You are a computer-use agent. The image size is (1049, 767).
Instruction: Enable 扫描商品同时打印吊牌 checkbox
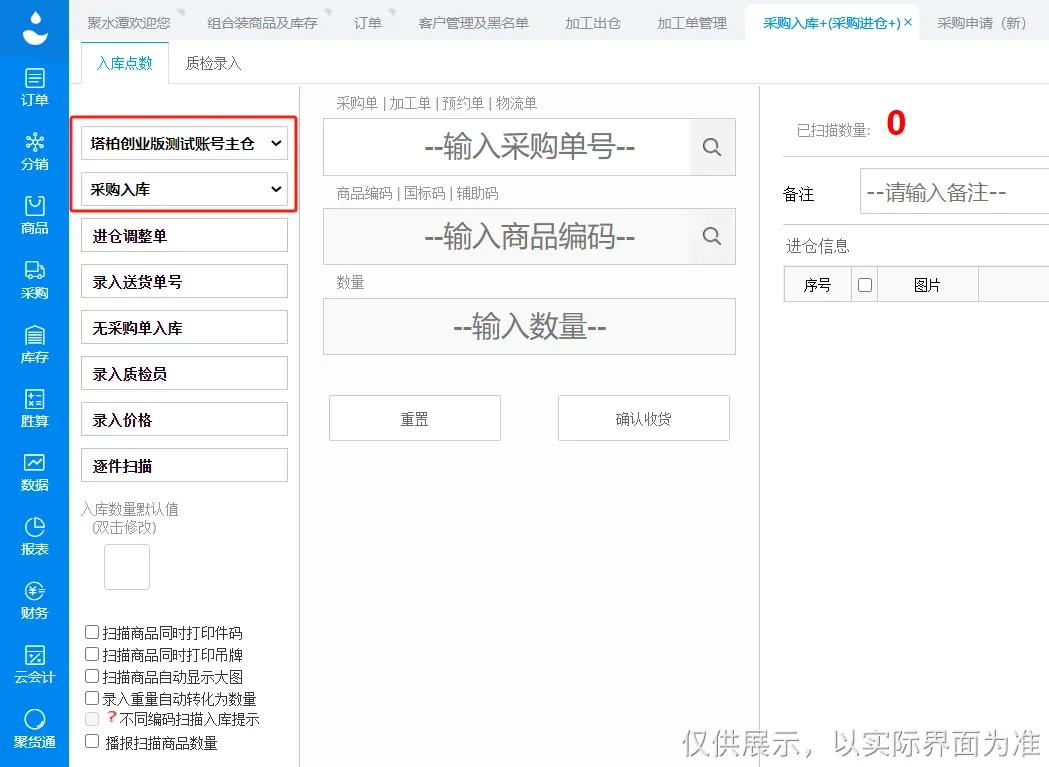pos(92,654)
